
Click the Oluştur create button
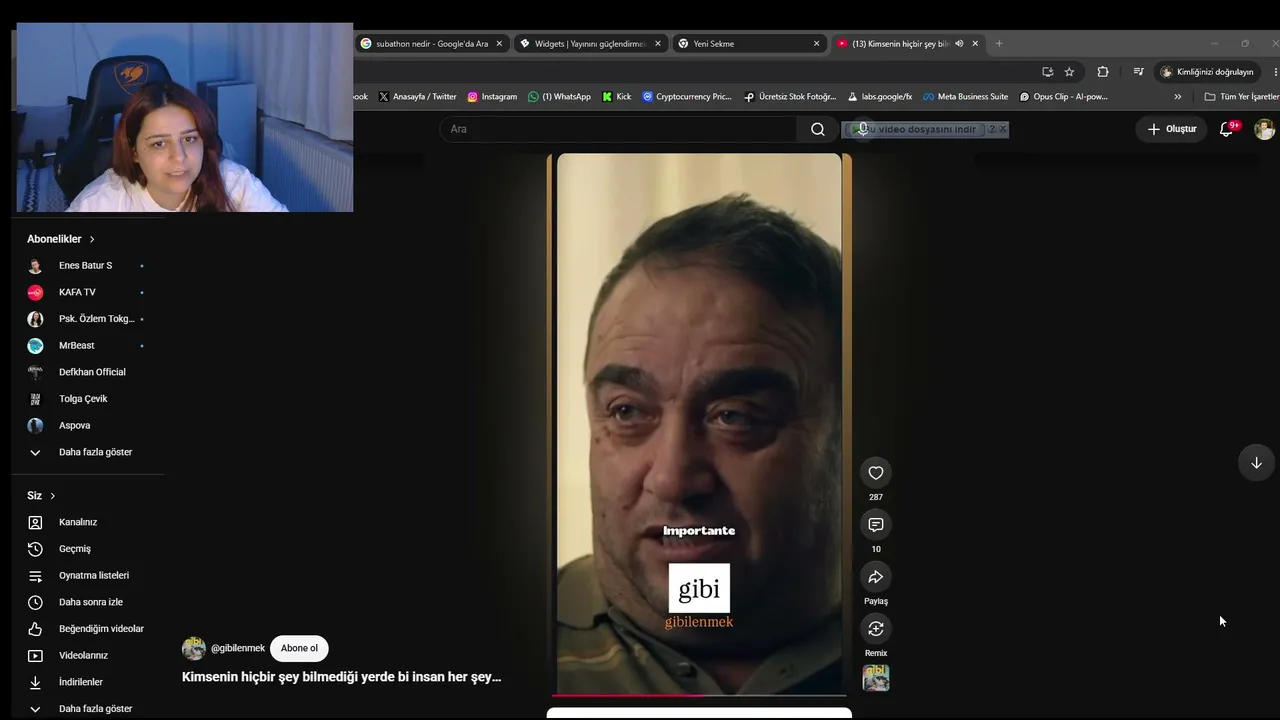[x=1172, y=129]
